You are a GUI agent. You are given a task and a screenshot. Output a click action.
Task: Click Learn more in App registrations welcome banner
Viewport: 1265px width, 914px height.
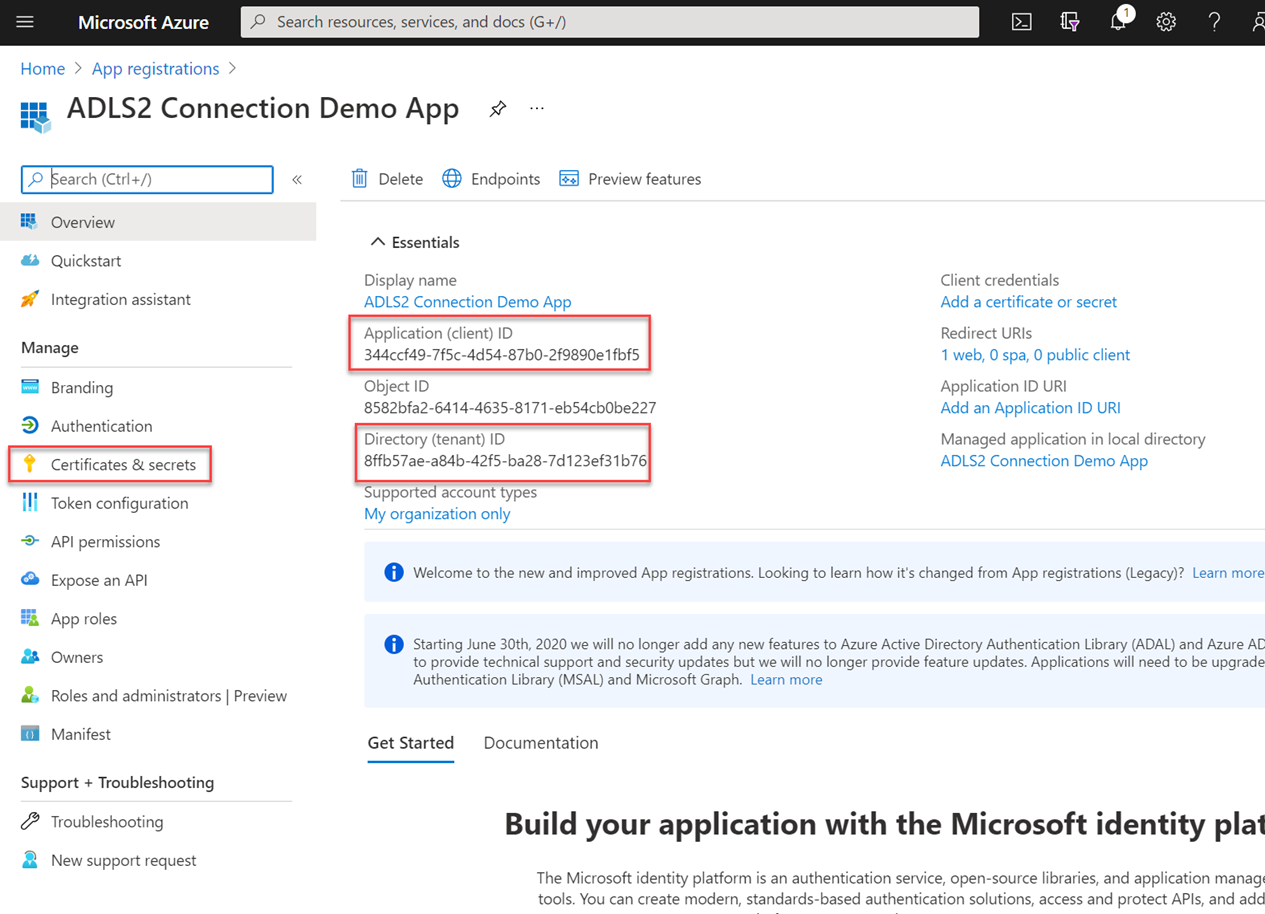[x=1228, y=573]
